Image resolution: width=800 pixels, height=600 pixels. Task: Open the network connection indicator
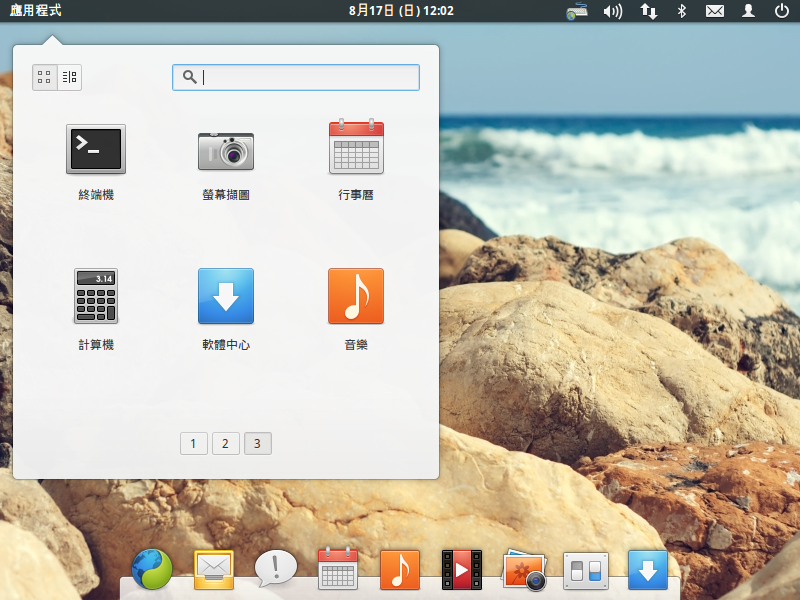pos(648,11)
